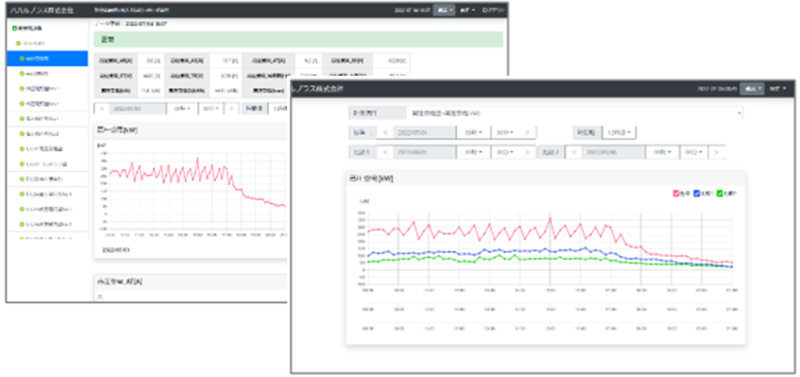The image size is (800, 377).
Task: Click previous-date arrow in the 比較2 row
Action: tap(574, 152)
